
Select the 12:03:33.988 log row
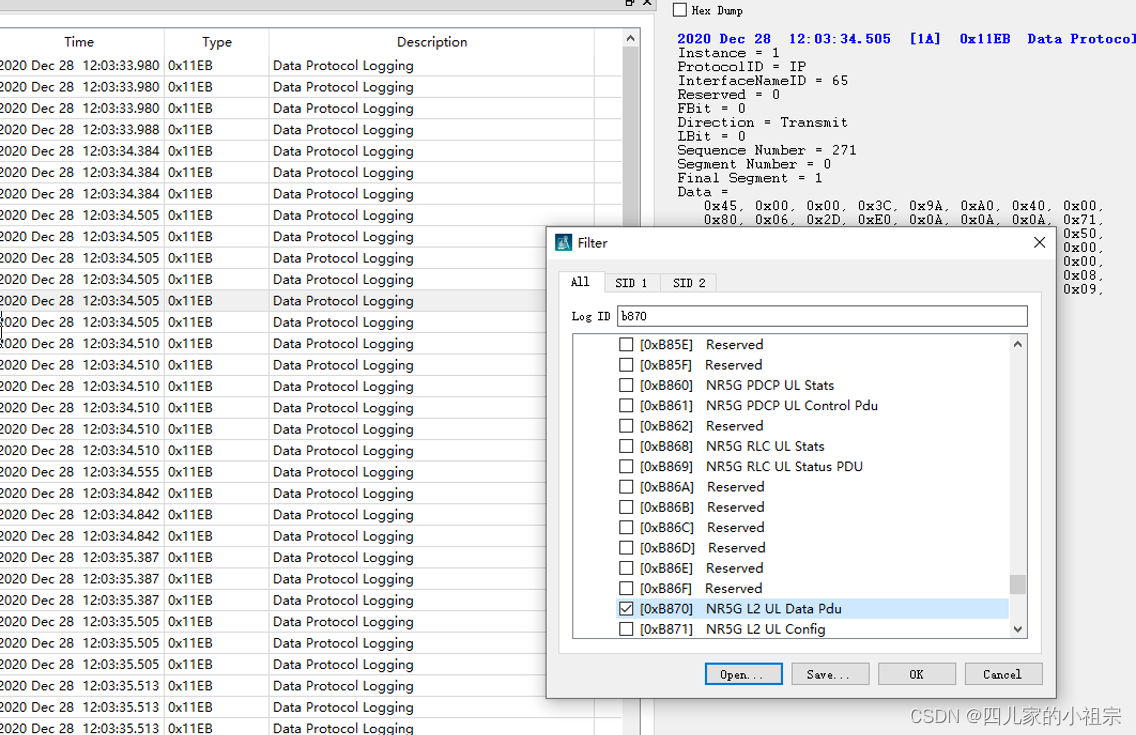[x=311, y=130]
